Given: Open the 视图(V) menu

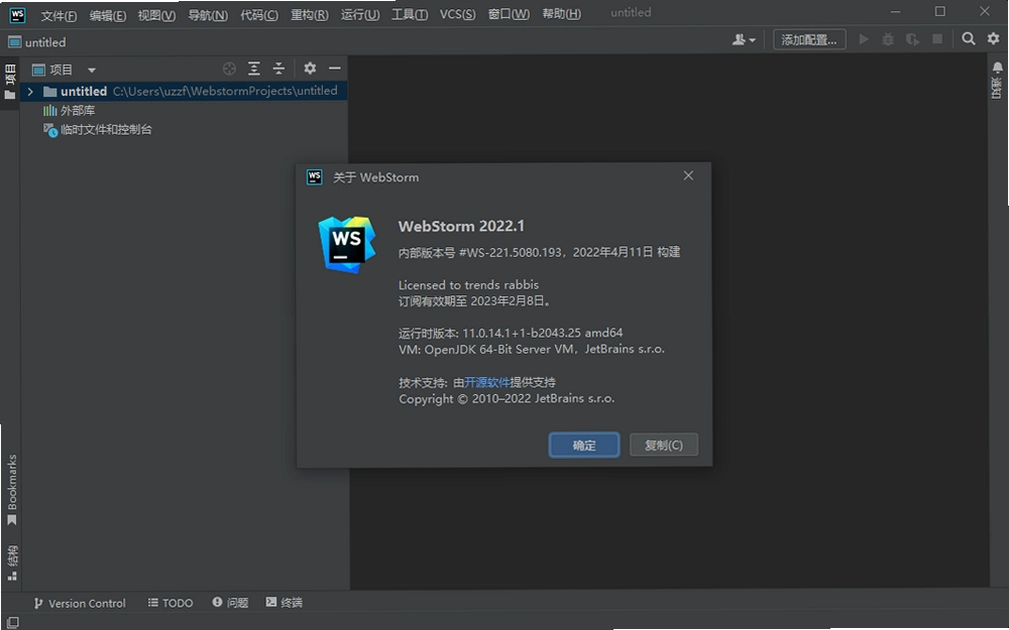Looking at the screenshot, I should (x=156, y=15).
